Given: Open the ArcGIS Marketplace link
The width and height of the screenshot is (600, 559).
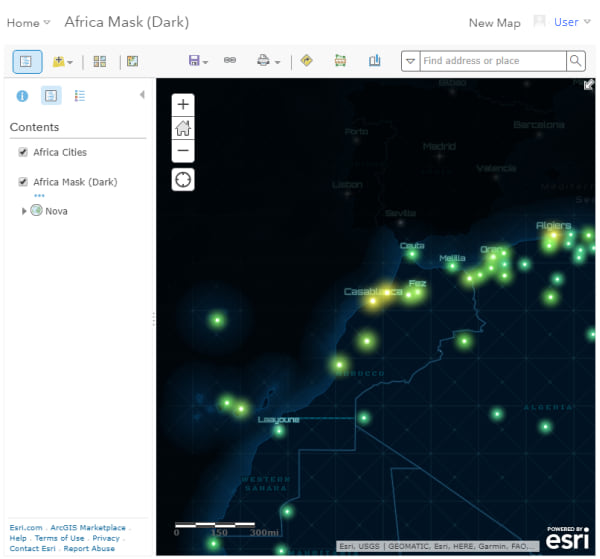Looking at the screenshot, I should [x=88, y=528].
